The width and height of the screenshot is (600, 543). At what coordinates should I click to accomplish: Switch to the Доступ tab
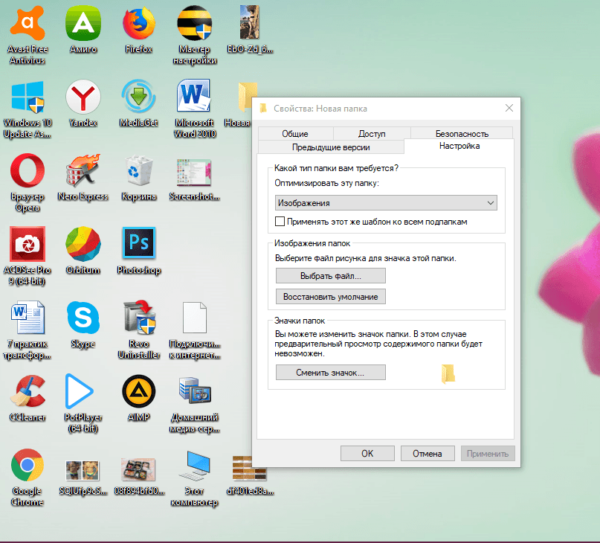pos(372,134)
